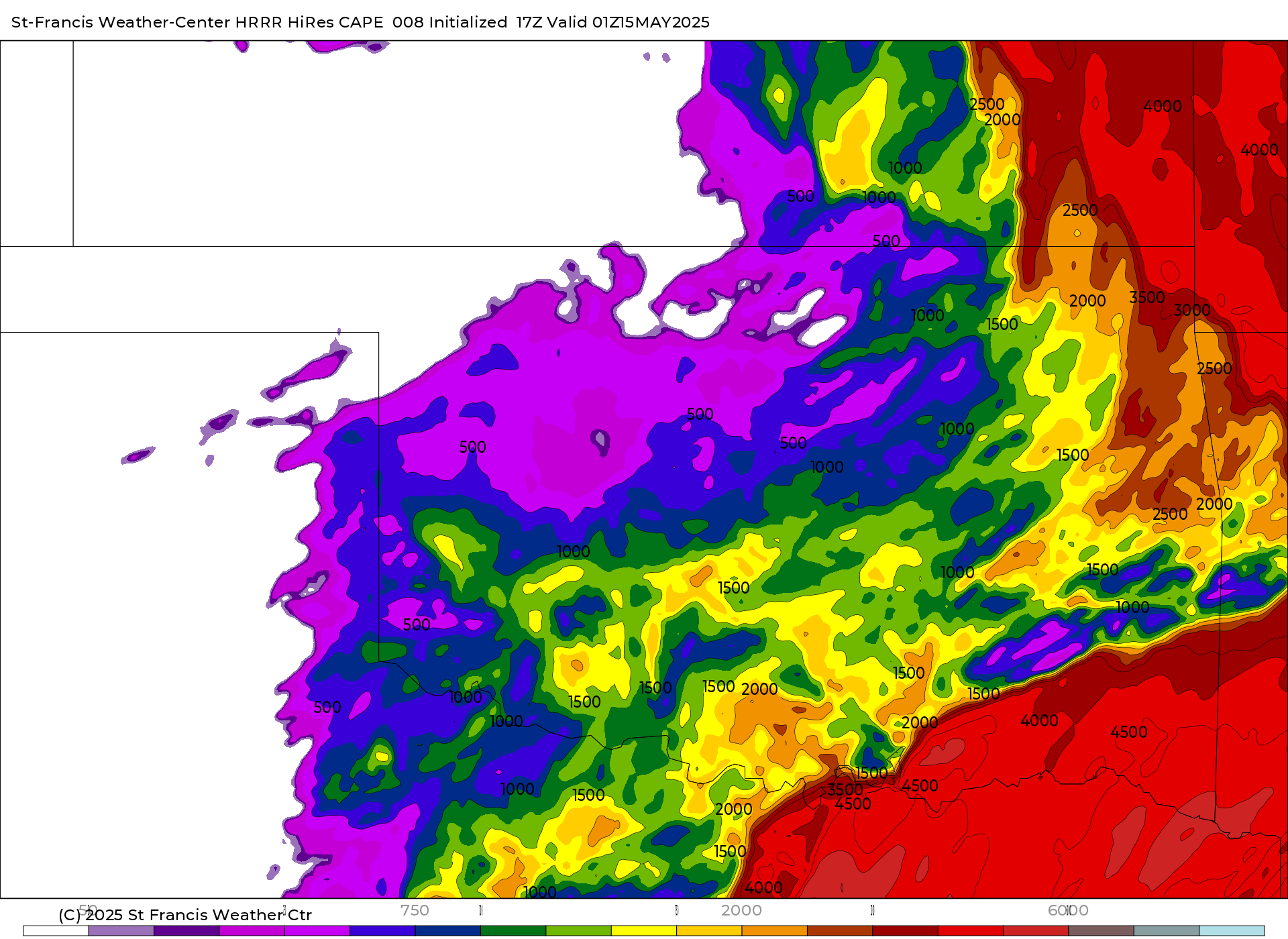Select the brownish-gray legend swatch
The image size is (1288, 939).
point(1101,931)
